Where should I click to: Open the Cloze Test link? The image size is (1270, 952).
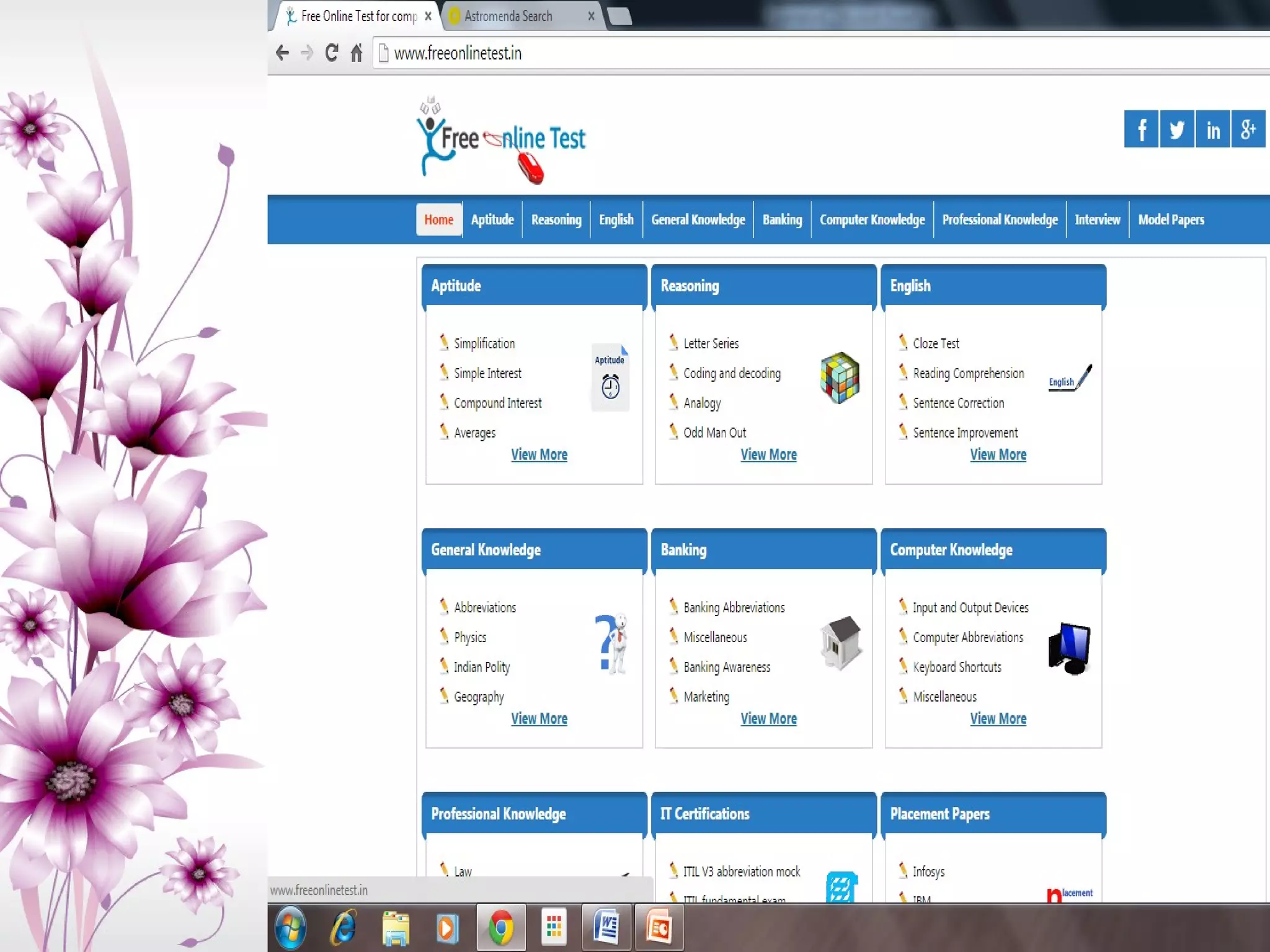936,343
